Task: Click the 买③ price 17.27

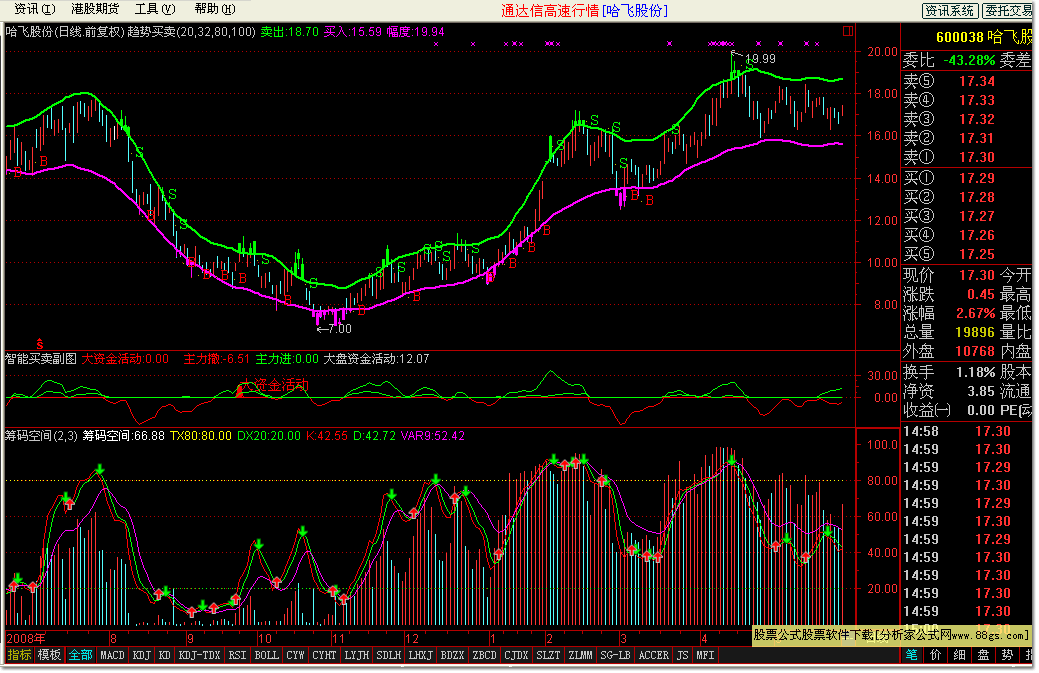Action: 977,217
